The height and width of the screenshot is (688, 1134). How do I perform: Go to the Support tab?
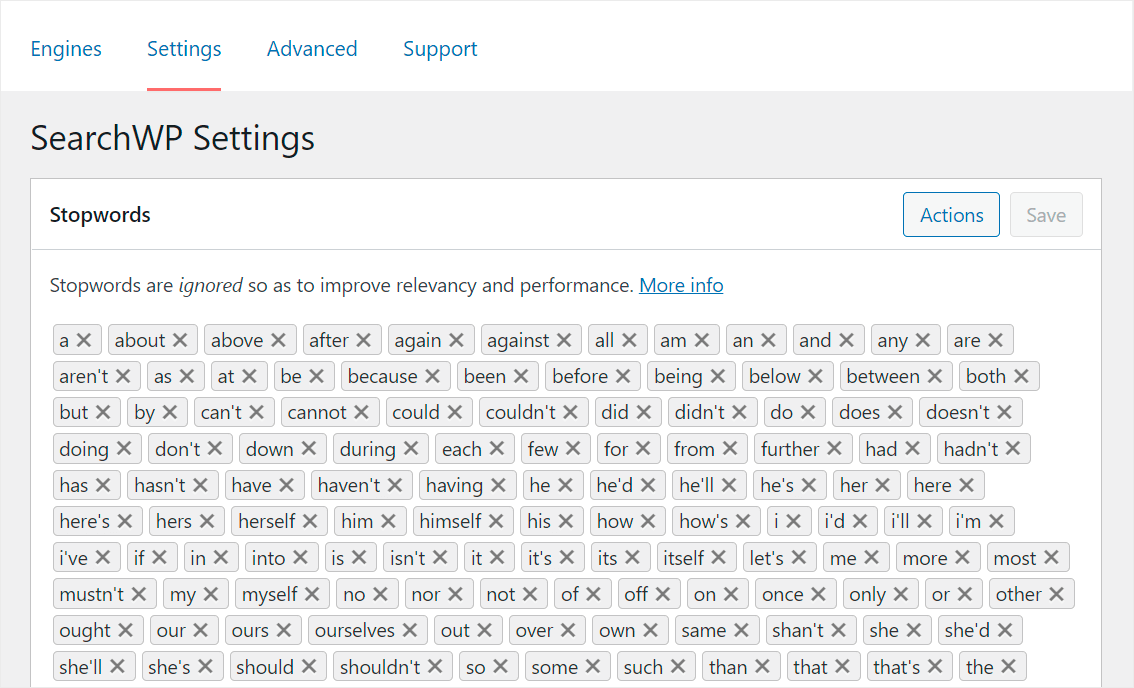click(440, 48)
